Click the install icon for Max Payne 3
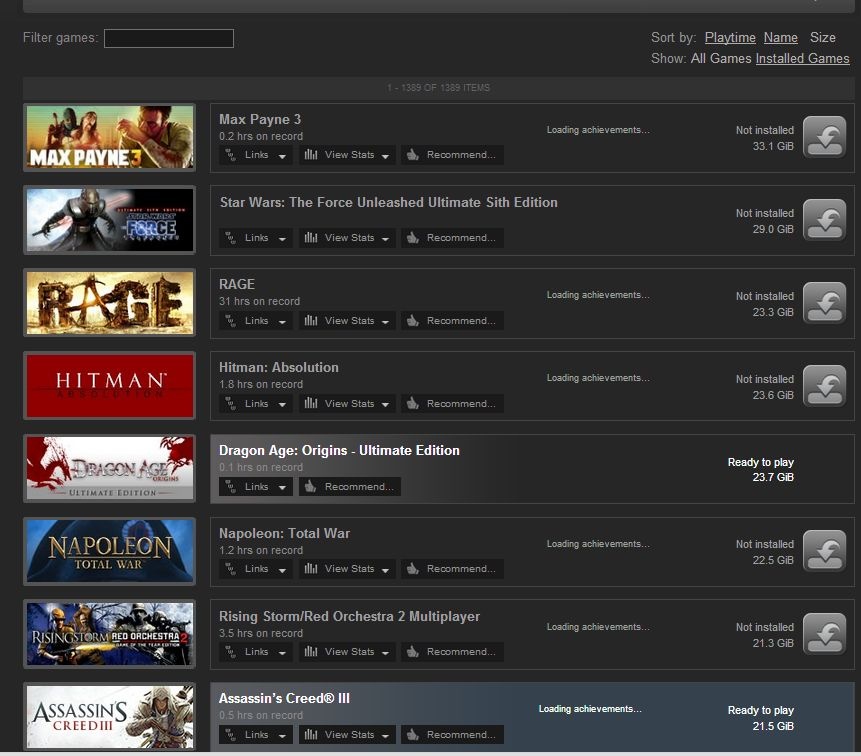The height and width of the screenshot is (756, 861). point(824,137)
